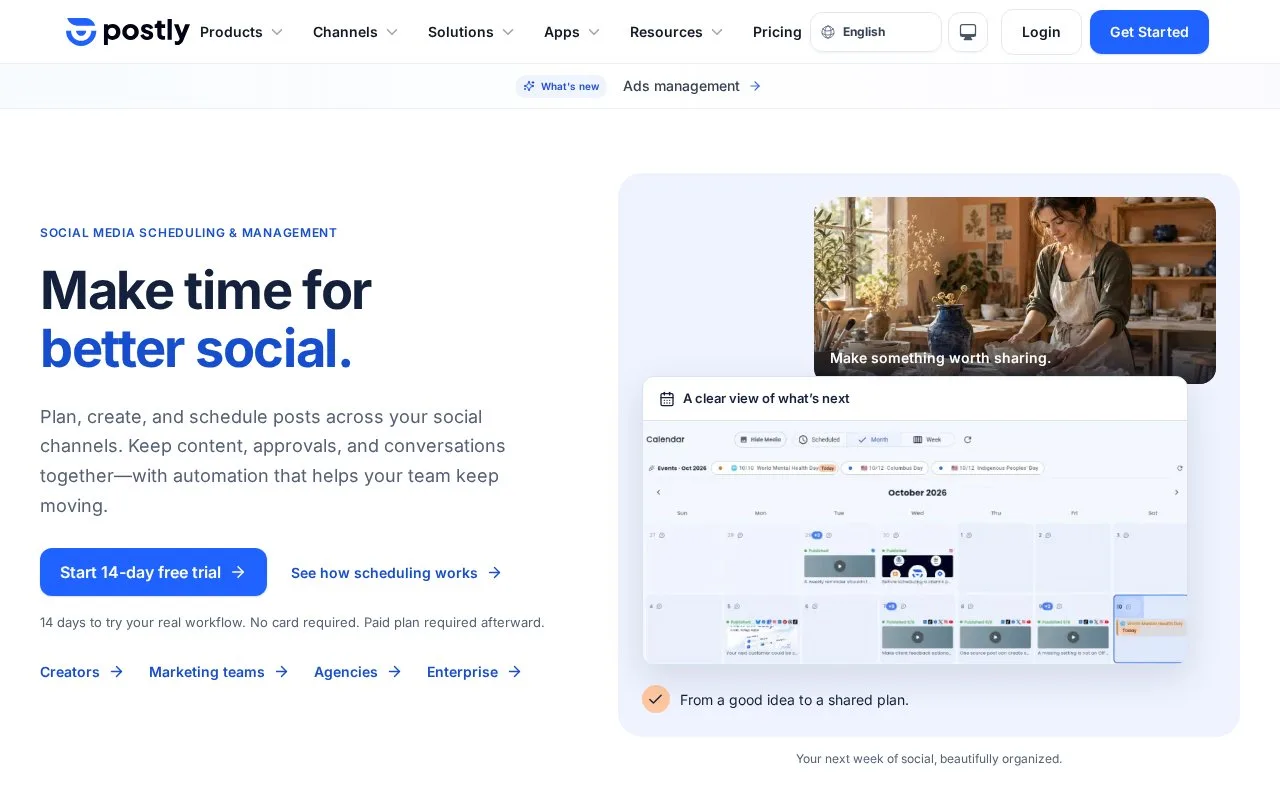Go to previous month in calendar preview
The image size is (1280, 800).
click(658, 492)
